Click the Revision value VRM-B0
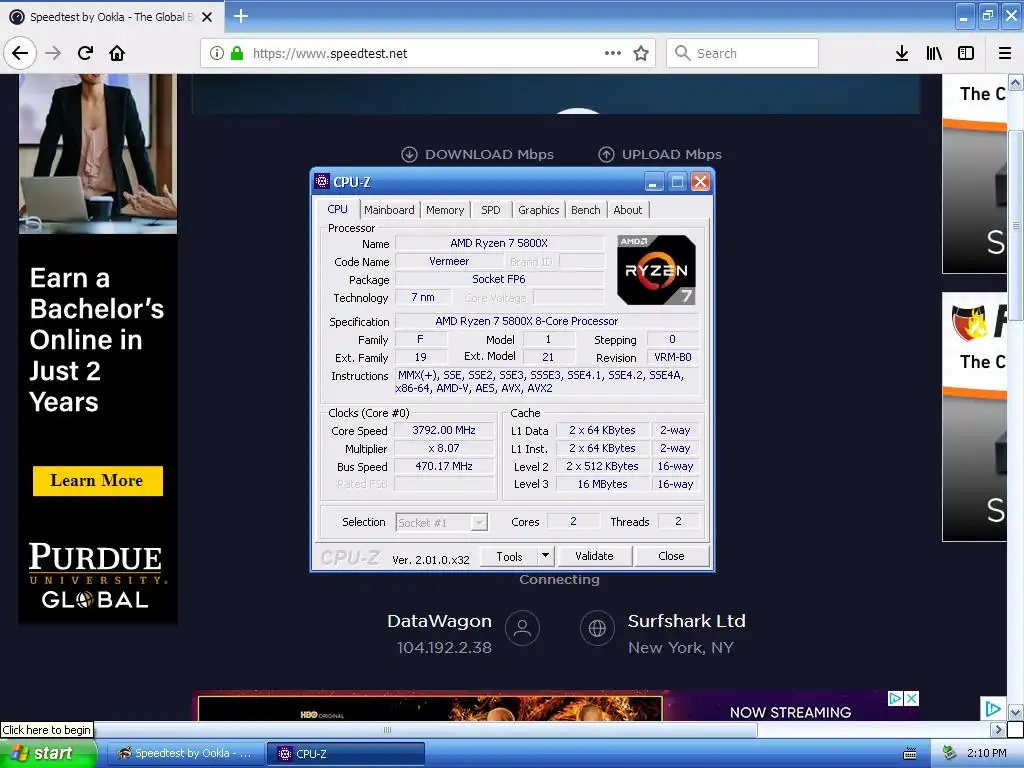The image size is (1024, 768). [x=673, y=357]
